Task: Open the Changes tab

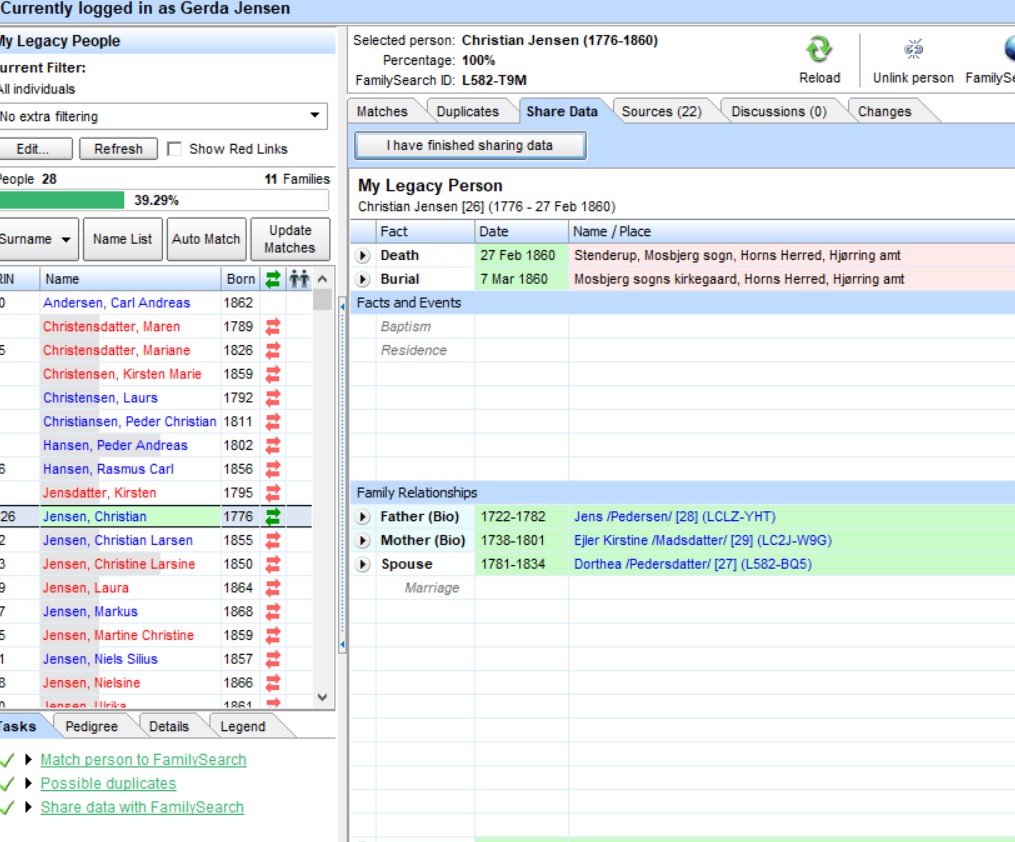Action: [x=884, y=111]
